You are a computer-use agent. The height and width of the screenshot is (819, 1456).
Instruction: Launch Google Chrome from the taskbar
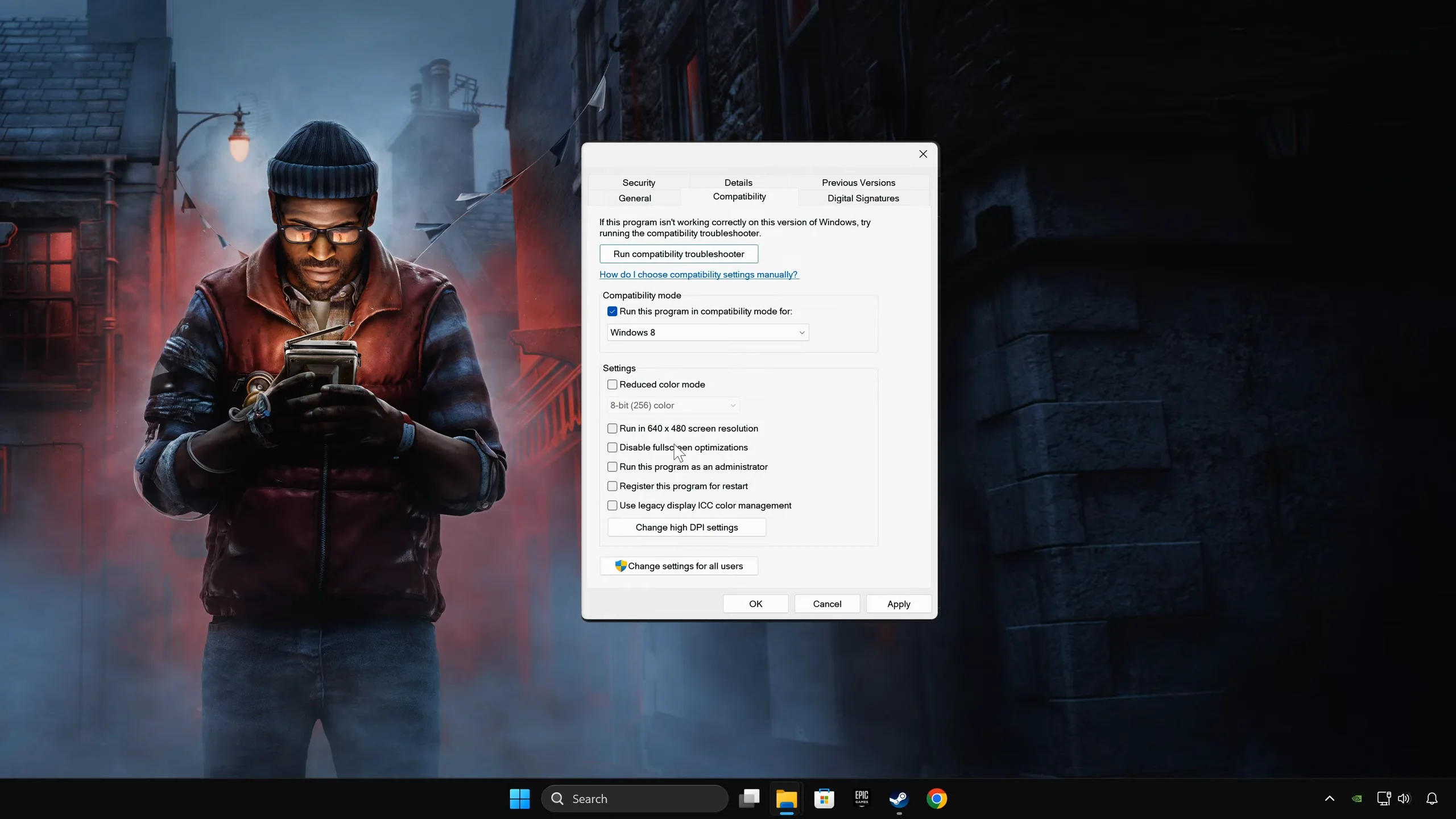pyautogui.click(x=937, y=799)
